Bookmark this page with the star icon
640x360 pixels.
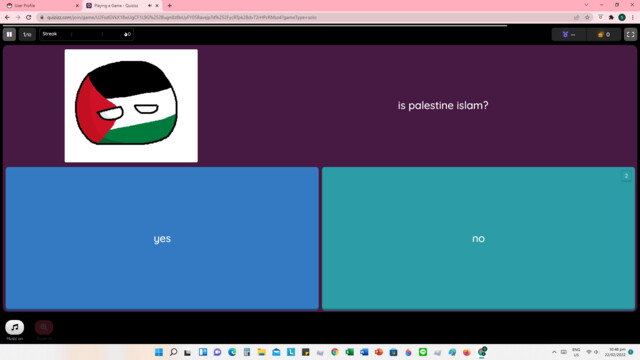[587, 17]
